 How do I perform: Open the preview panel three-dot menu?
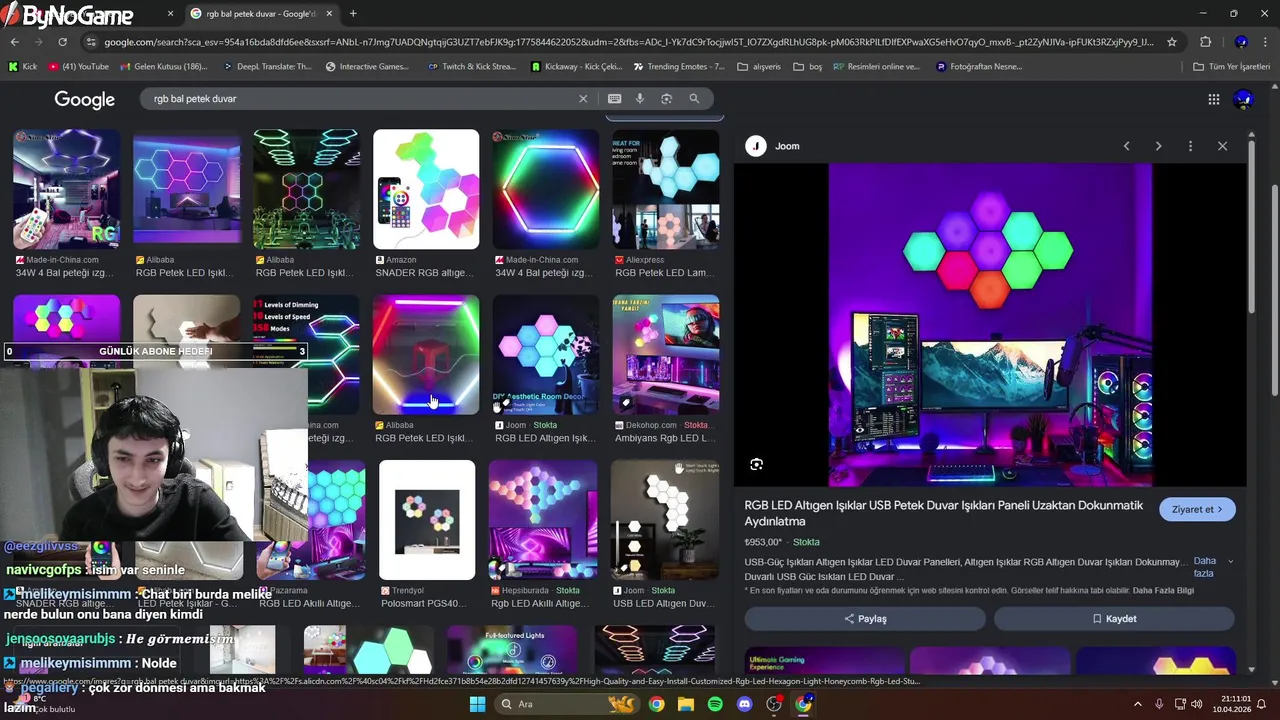tap(1190, 146)
